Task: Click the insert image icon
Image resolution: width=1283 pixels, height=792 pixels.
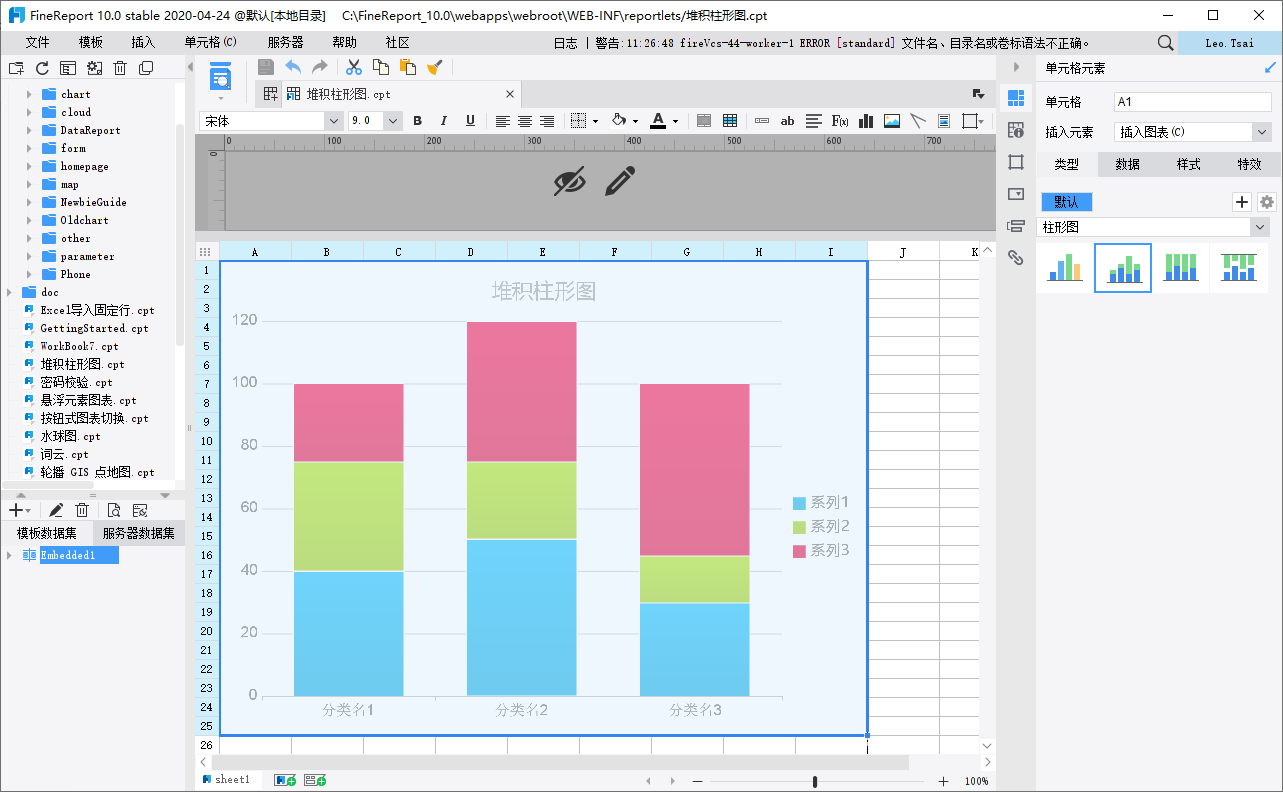Action: tap(892, 121)
